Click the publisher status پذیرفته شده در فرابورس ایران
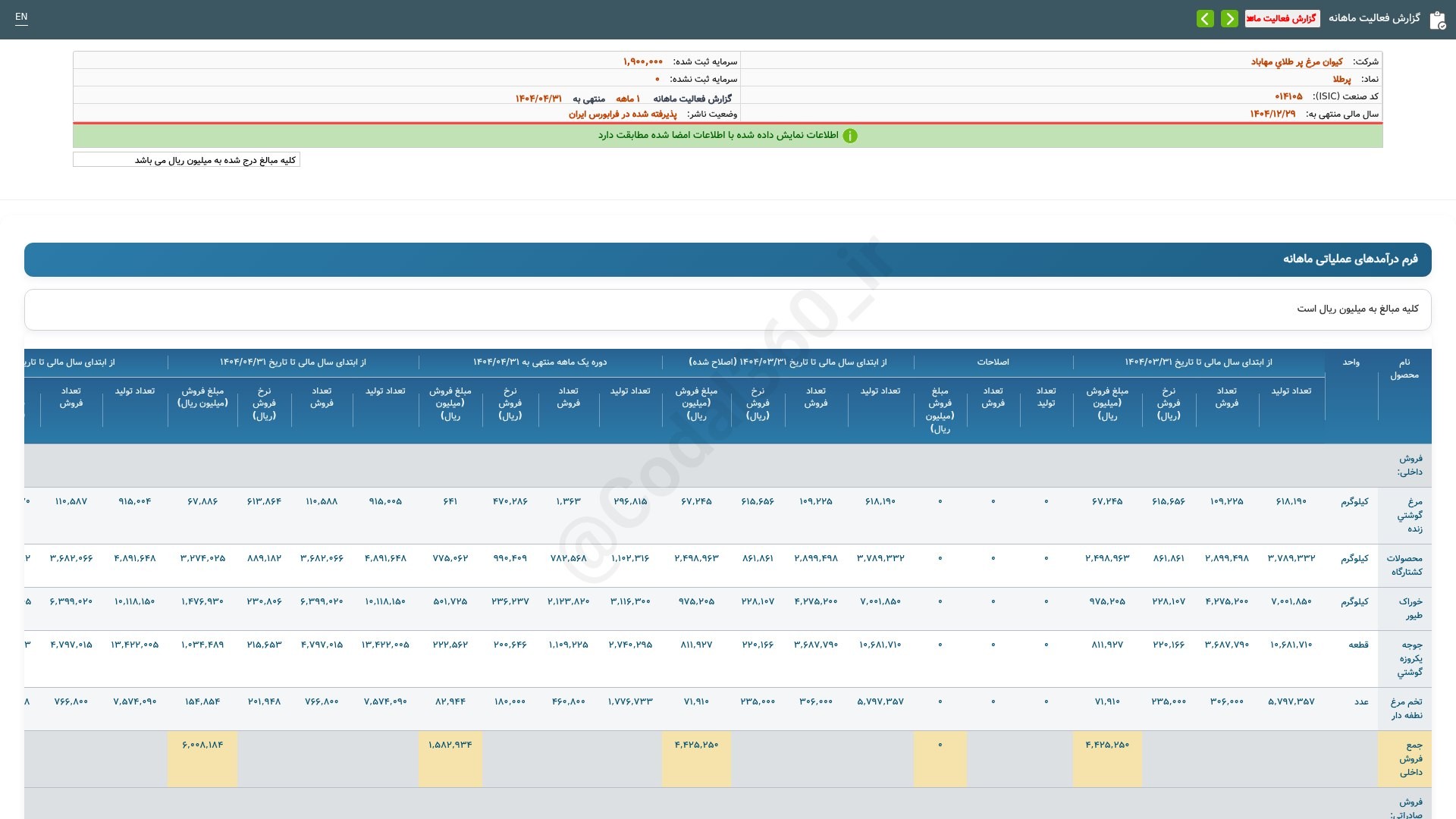The image size is (1456, 819). [623, 114]
